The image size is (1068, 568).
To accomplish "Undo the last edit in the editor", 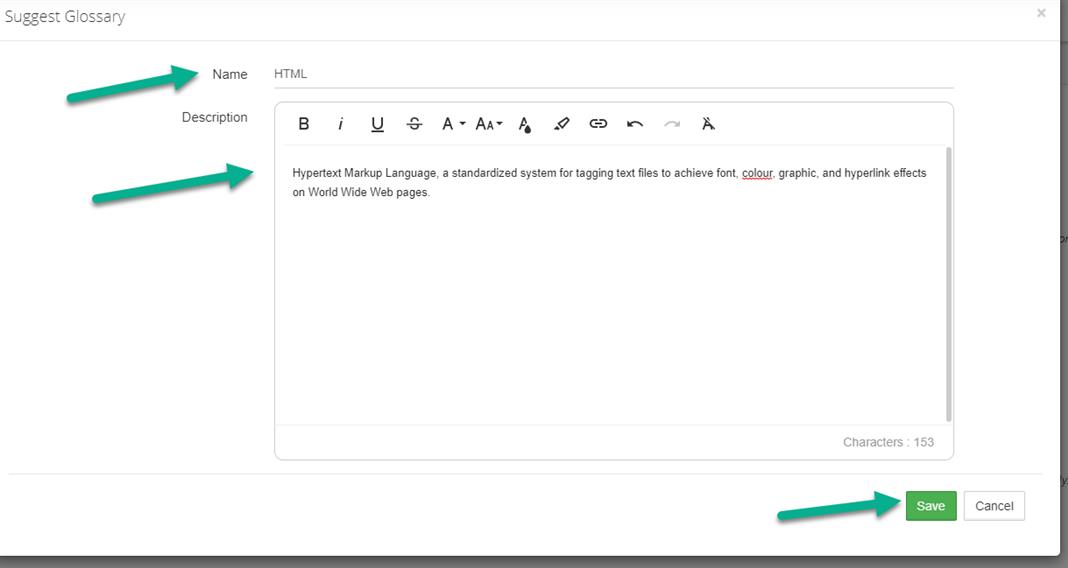I will click(635, 124).
